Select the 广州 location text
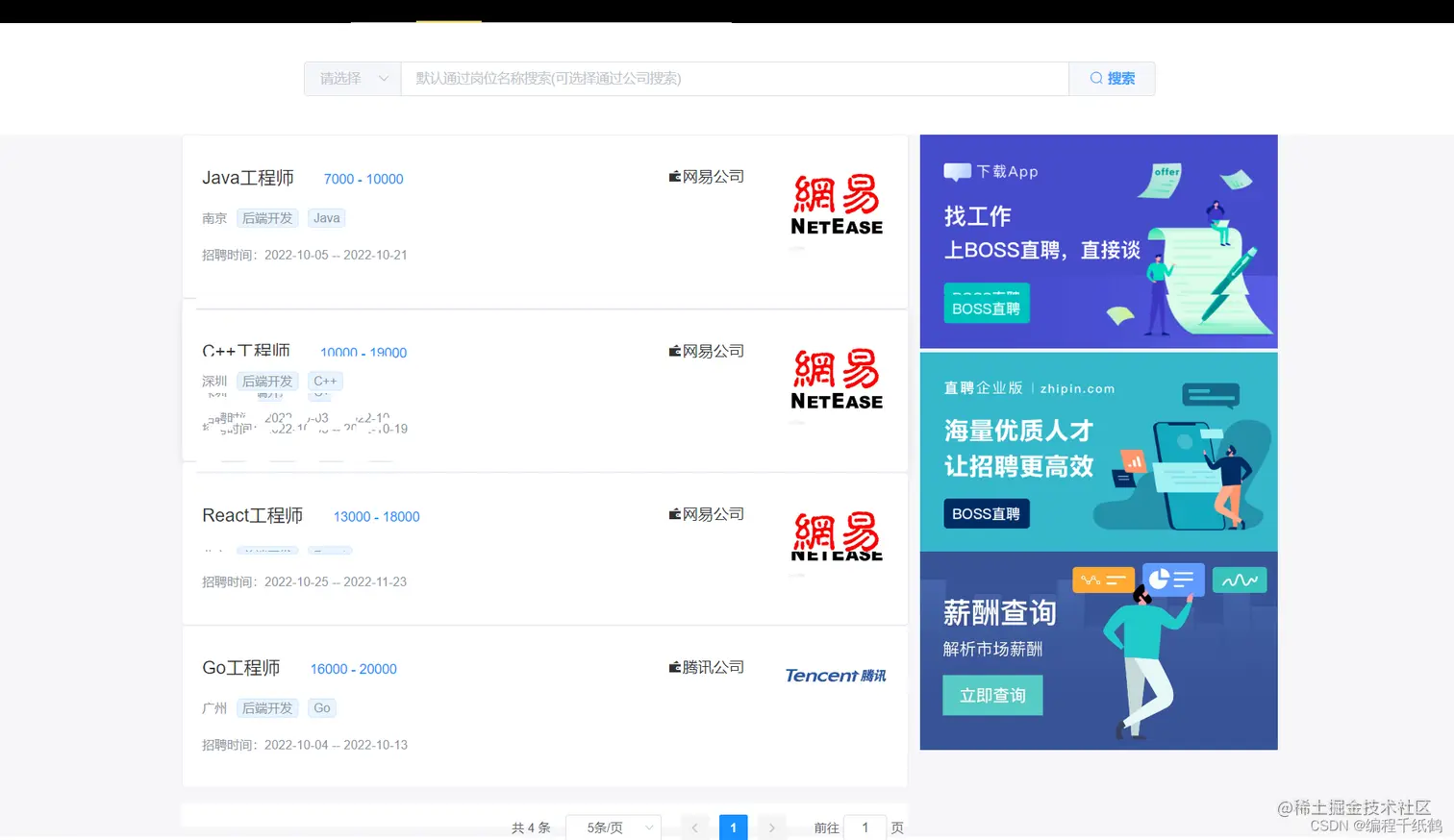The width and height of the screenshot is (1454, 840). tap(214, 708)
